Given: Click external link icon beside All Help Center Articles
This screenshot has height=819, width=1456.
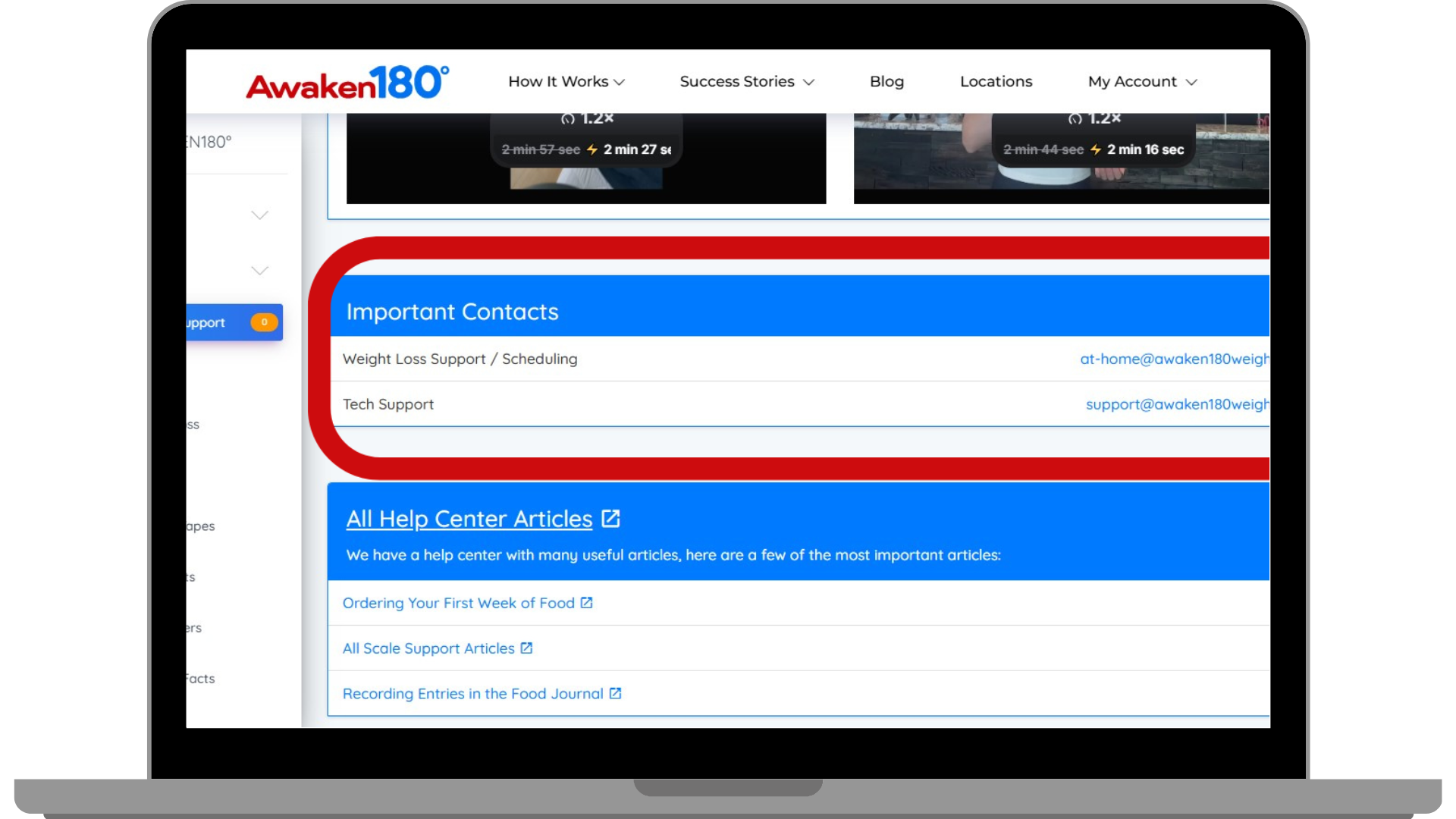Looking at the screenshot, I should pyautogui.click(x=610, y=519).
